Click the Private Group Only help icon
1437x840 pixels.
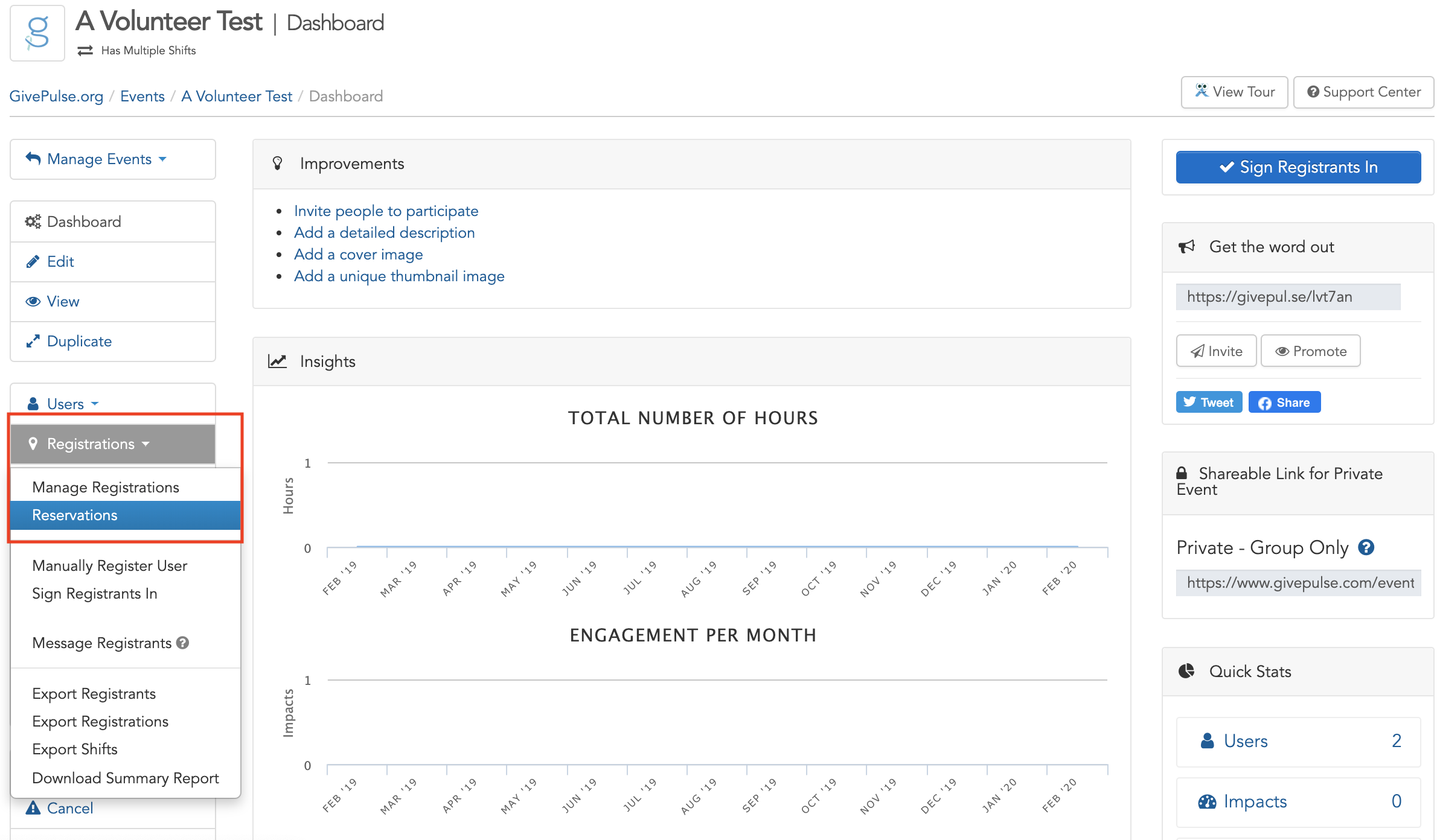pos(1366,547)
